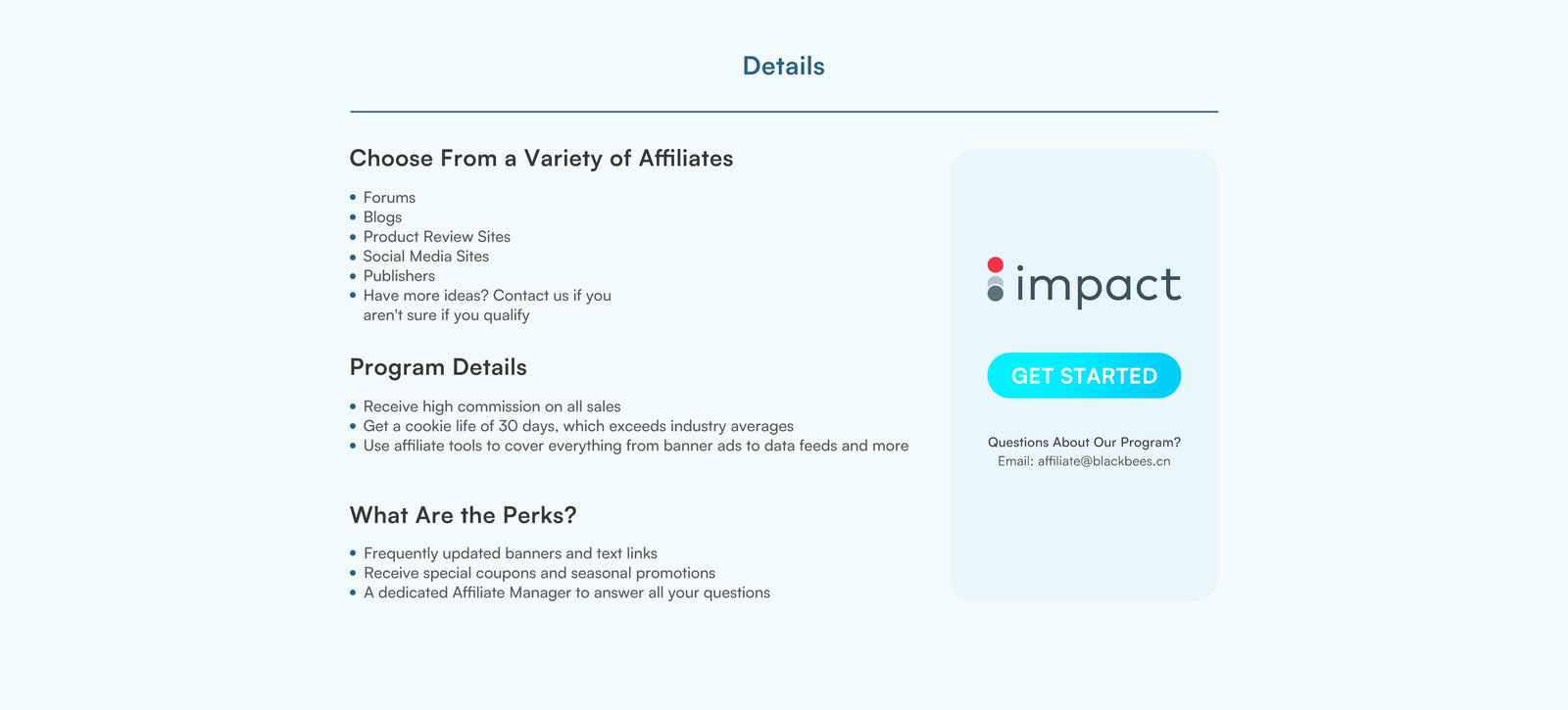Click the Blogs list item
1568x710 pixels.
click(382, 217)
